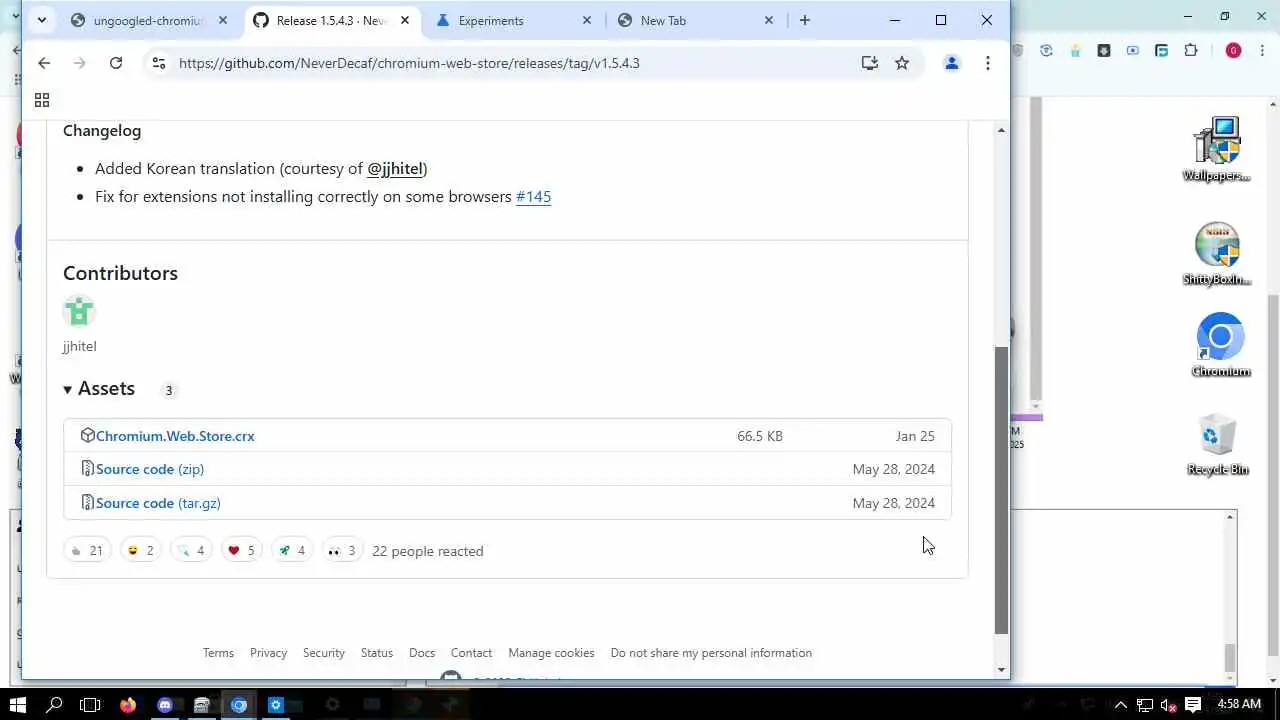
Task: Open the Status footer link
Action: pos(377,653)
